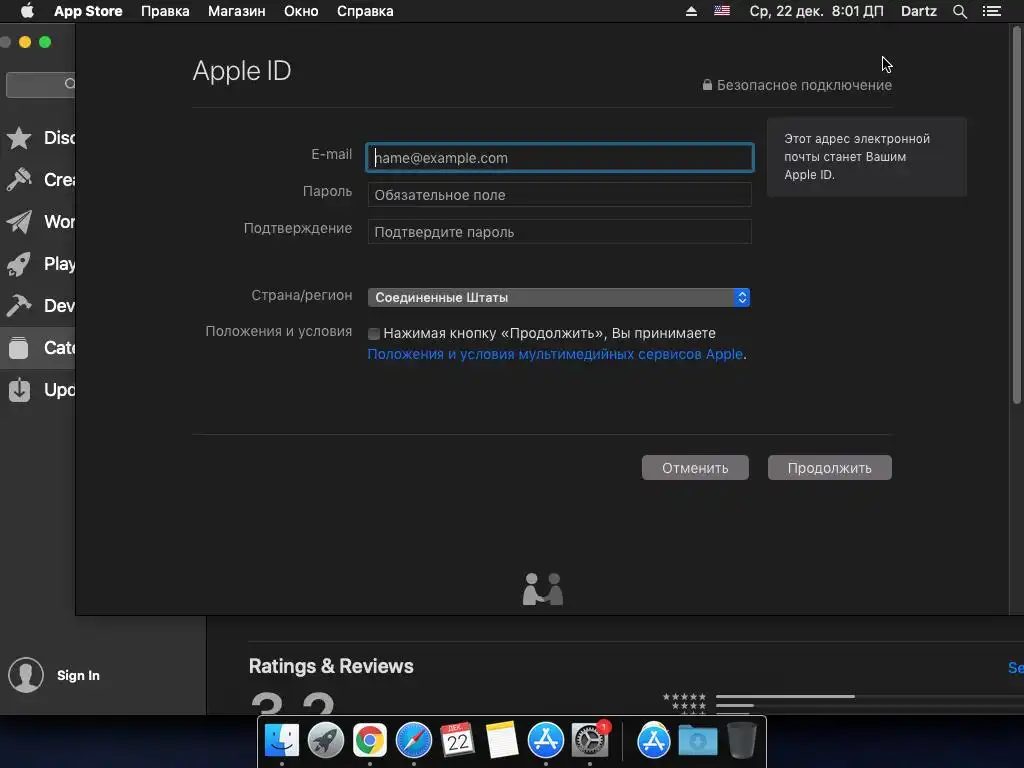Screen dimensions: 1024x768
Task: Open Finder from the Dock
Action: pyautogui.click(x=282, y=741)
